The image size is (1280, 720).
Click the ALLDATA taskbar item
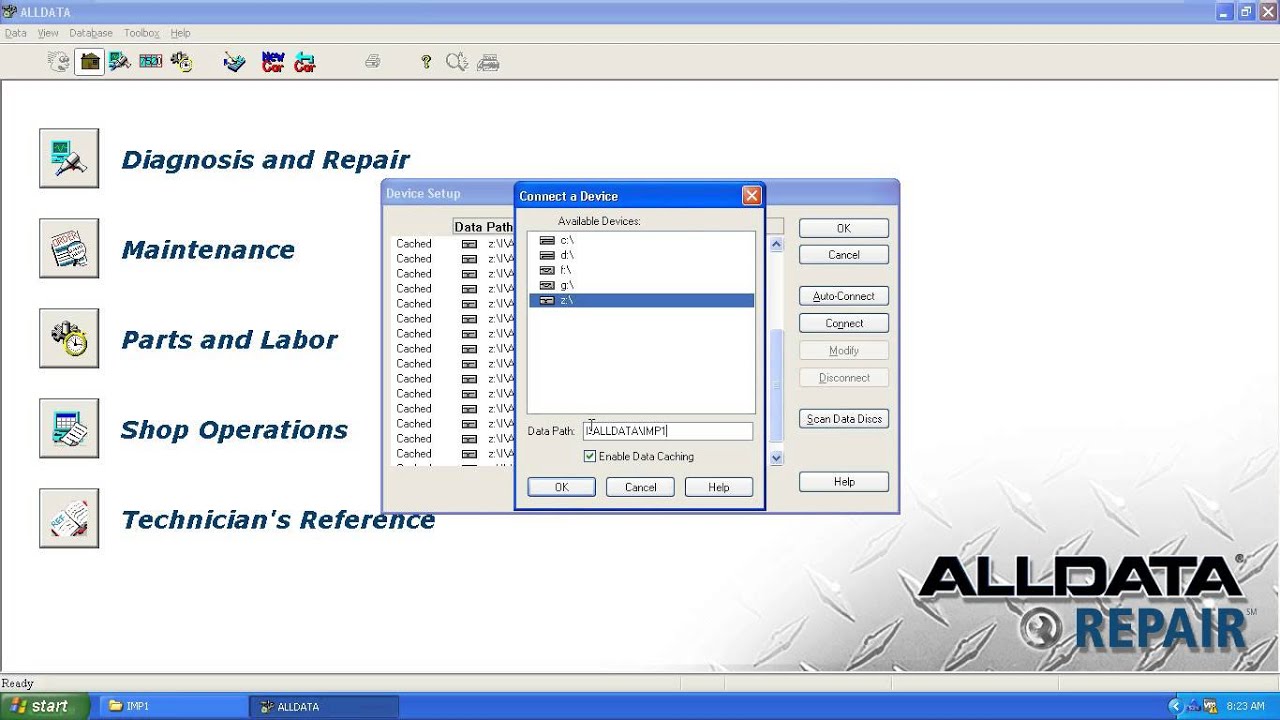[323, 706]
